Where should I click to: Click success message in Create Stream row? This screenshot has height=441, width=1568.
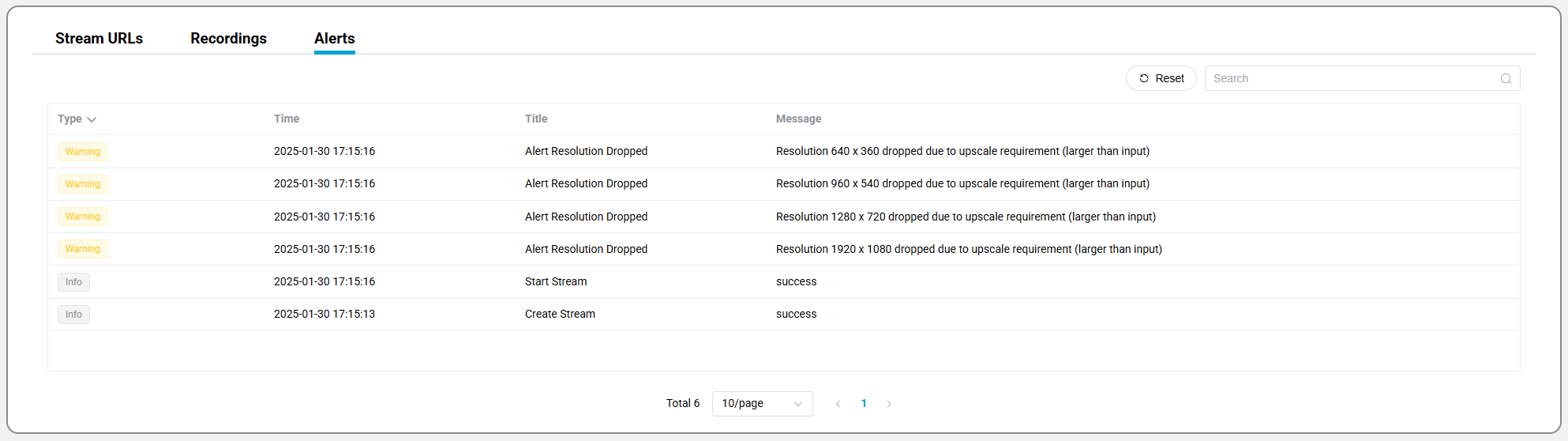click(x=796, y=314)
